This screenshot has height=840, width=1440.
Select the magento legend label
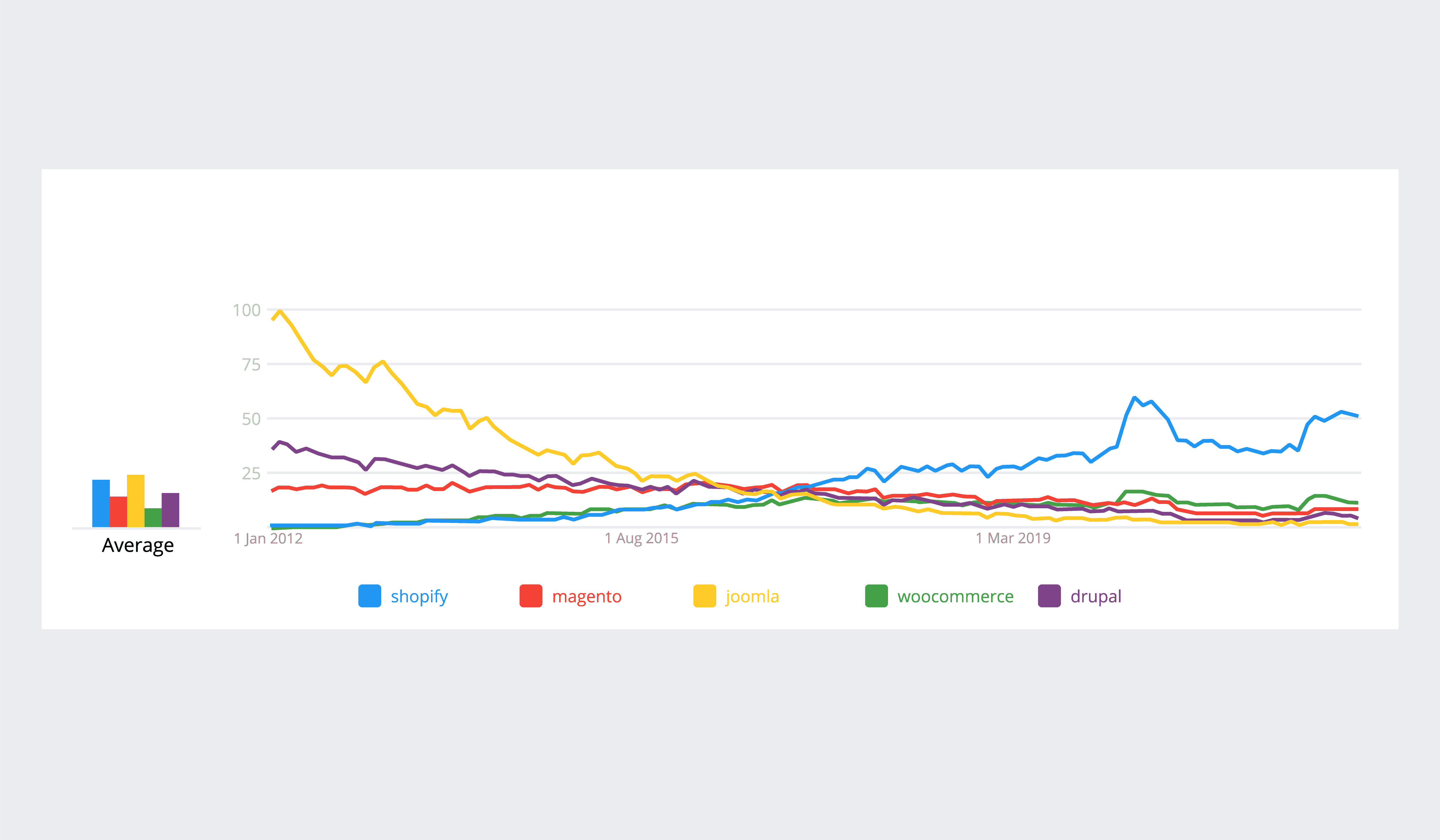(587, 597)
